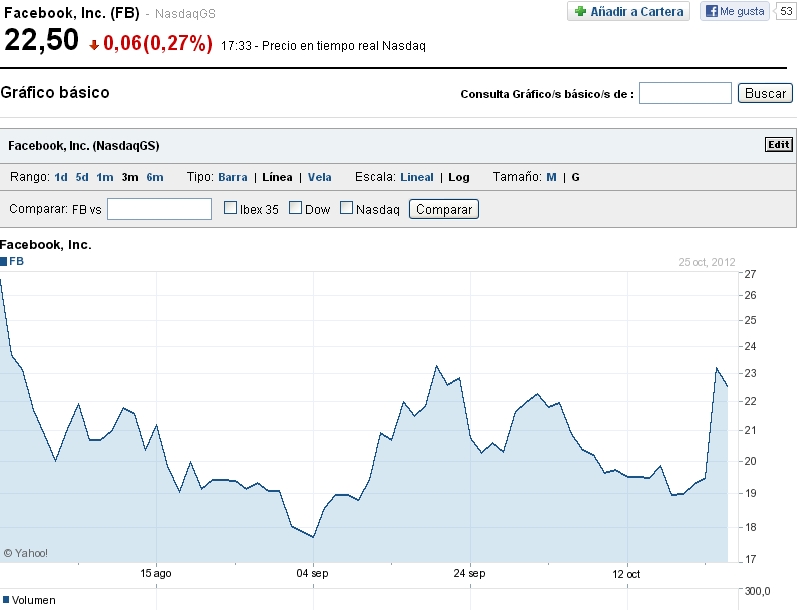Set chart range to 1m
Viewport: 799px width, 610px height.
coord(105,177)
